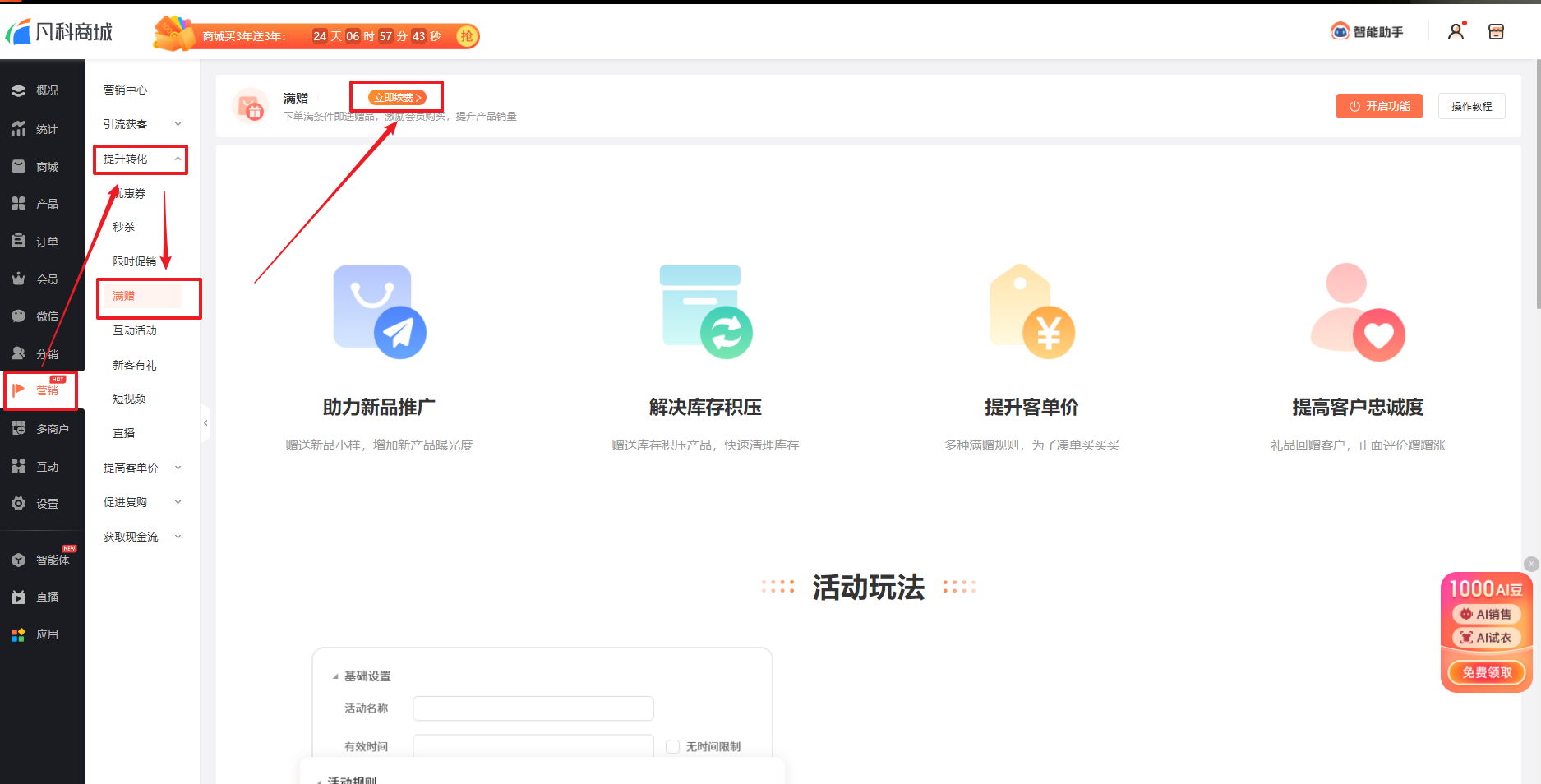Open the 互动 interaction sidebar icon

[18, 466]
